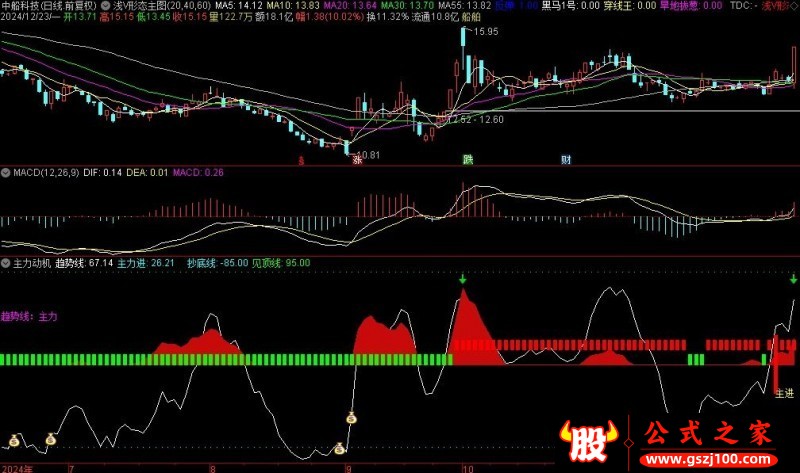This screenshot has width=800, height=473.
Task: Click the MACD(12,26,9) indicator name
Action: [x=46, y=173]
